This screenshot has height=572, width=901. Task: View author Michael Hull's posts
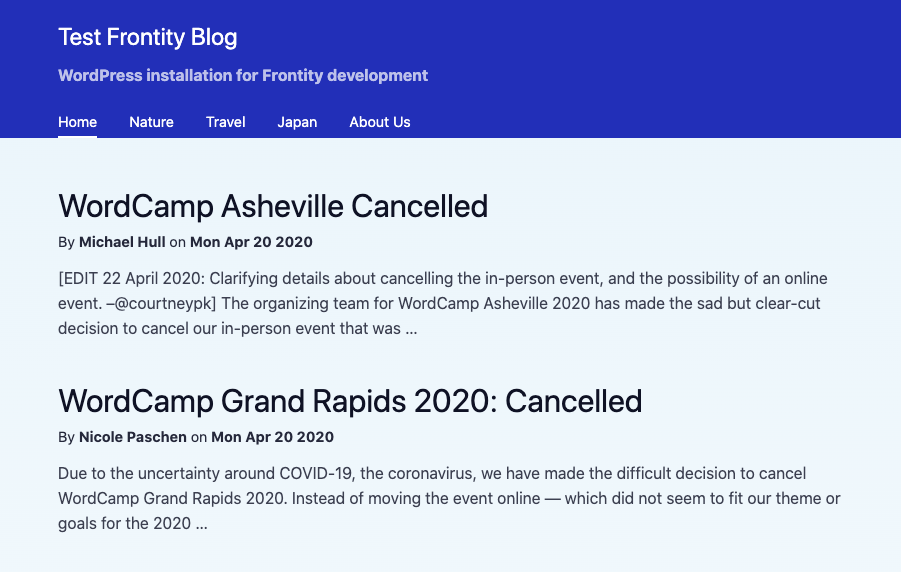(122, 242)
